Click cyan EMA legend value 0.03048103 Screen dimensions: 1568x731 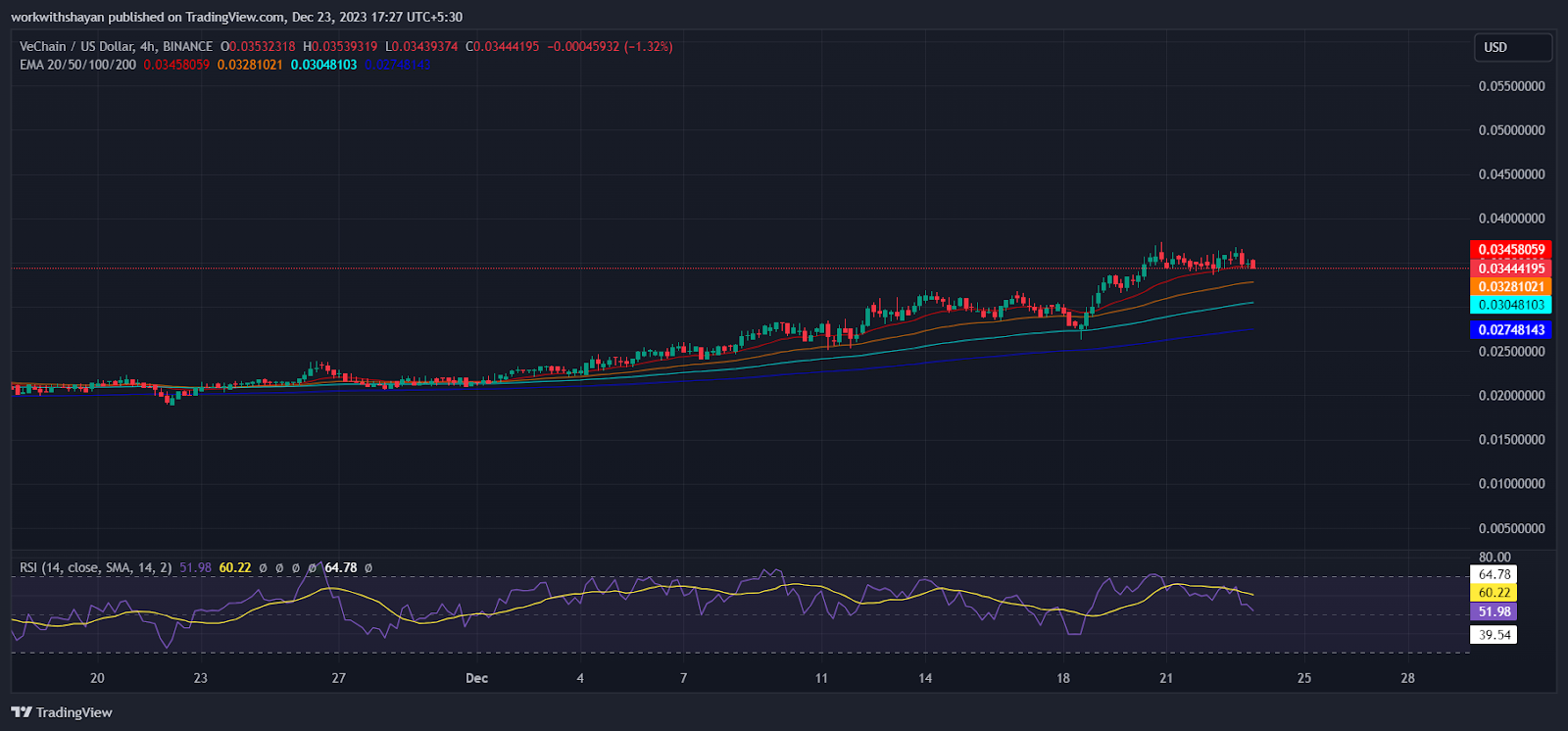tap(323, 65)
